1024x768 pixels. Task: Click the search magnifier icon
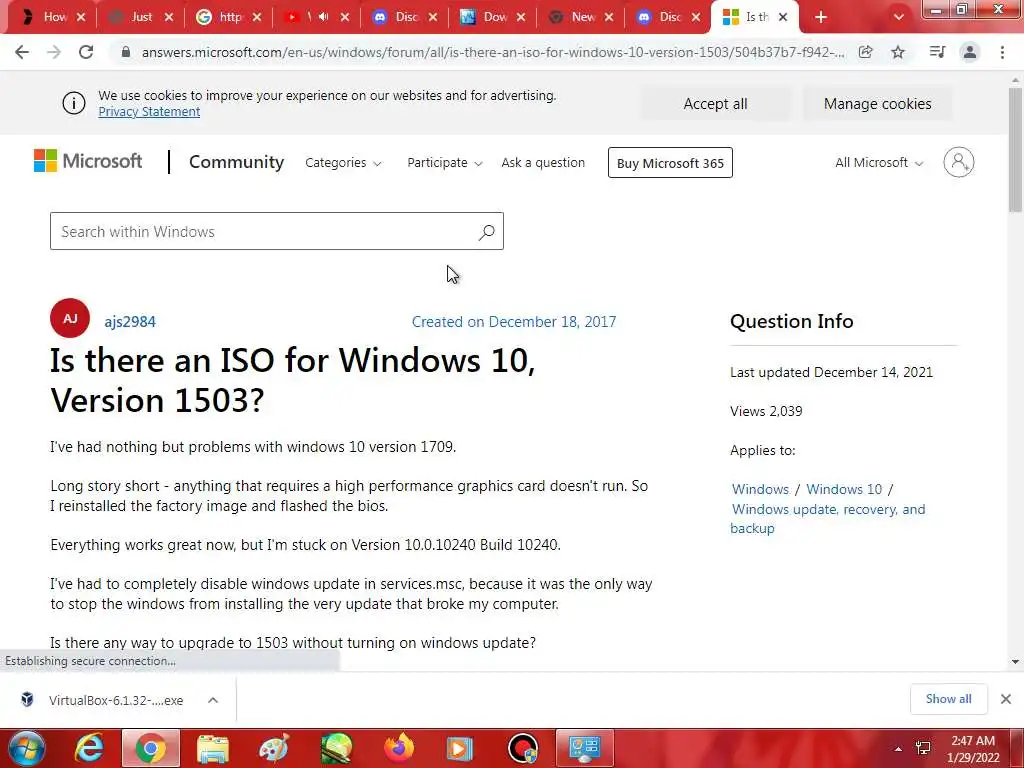tap(487, 232)
